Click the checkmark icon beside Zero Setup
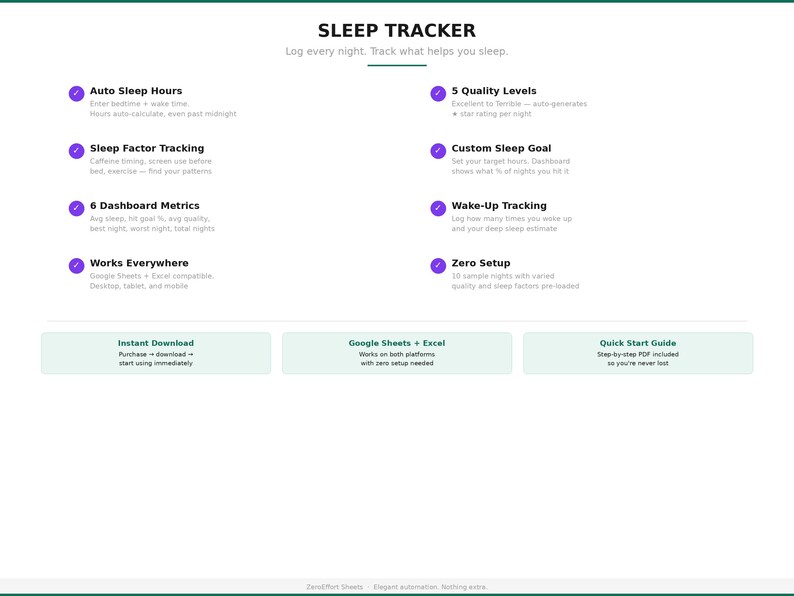The width and height of the screenshot is (794, 596). point(438,266)
